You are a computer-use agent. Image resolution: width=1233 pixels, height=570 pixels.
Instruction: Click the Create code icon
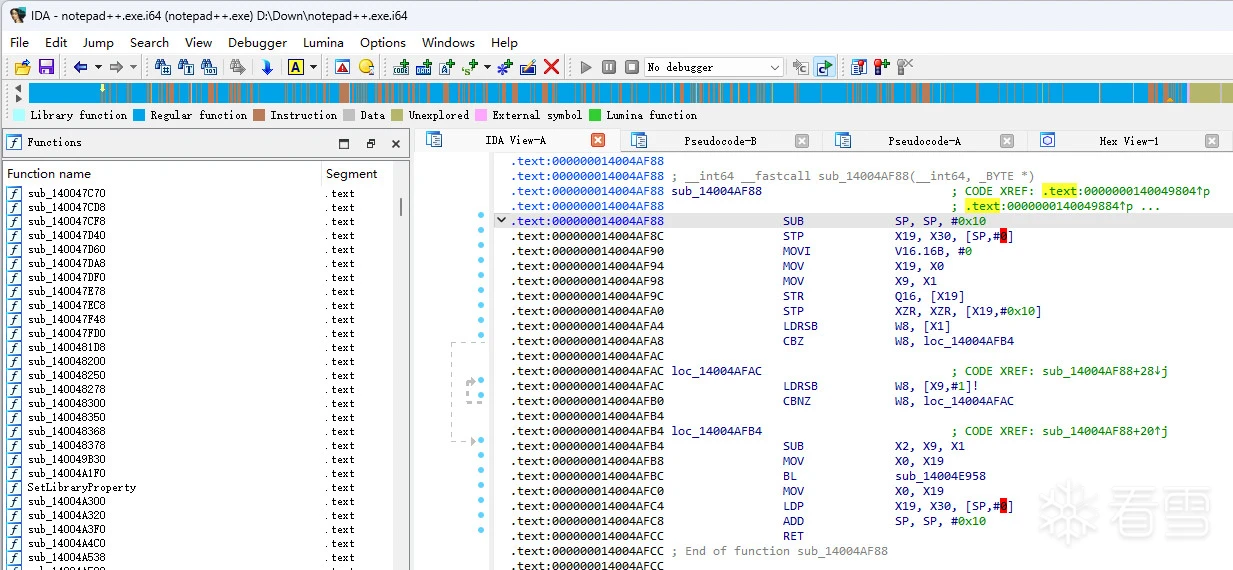pos(401,67)
